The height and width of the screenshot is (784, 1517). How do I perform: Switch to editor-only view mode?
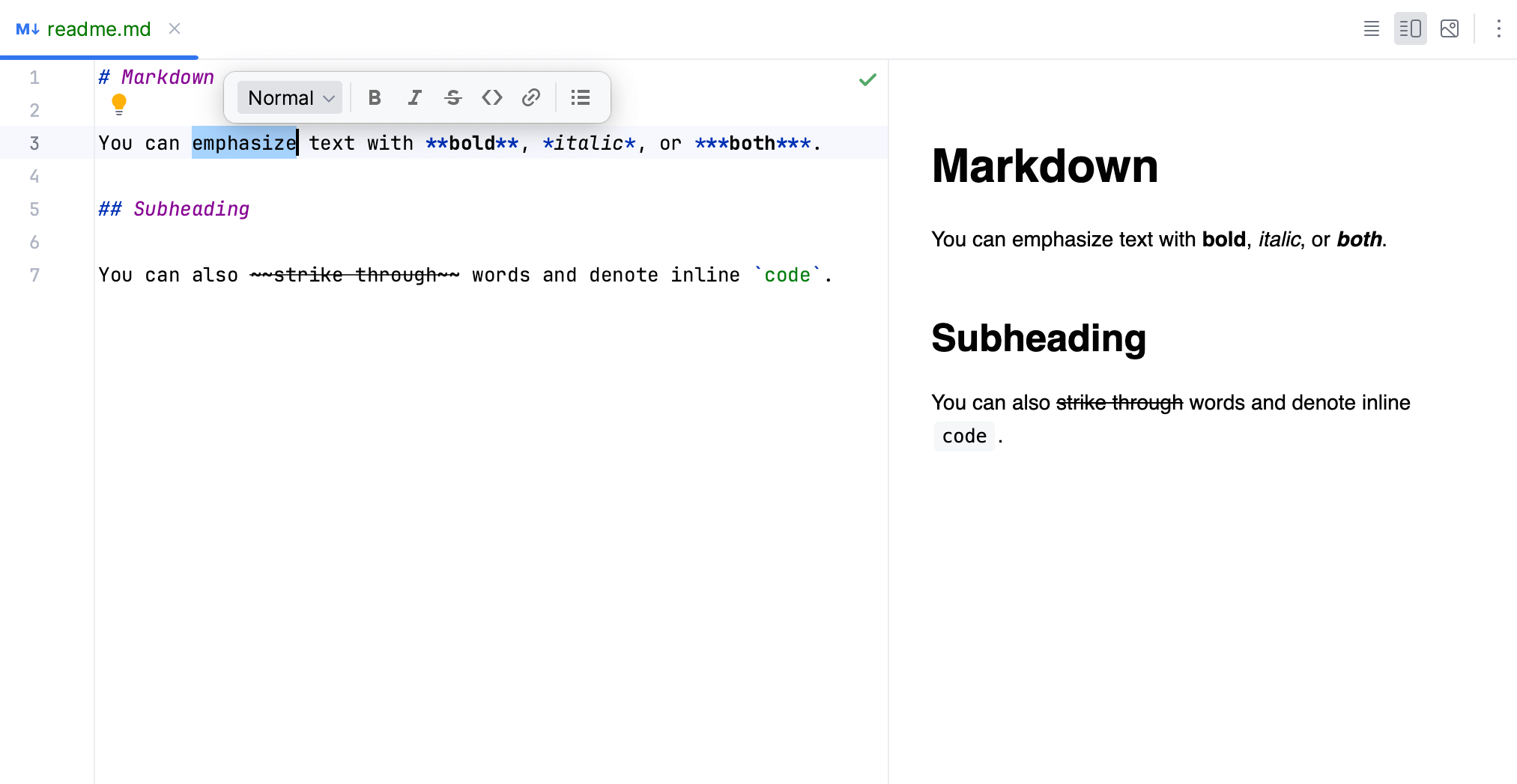(x=1371, y=28)
